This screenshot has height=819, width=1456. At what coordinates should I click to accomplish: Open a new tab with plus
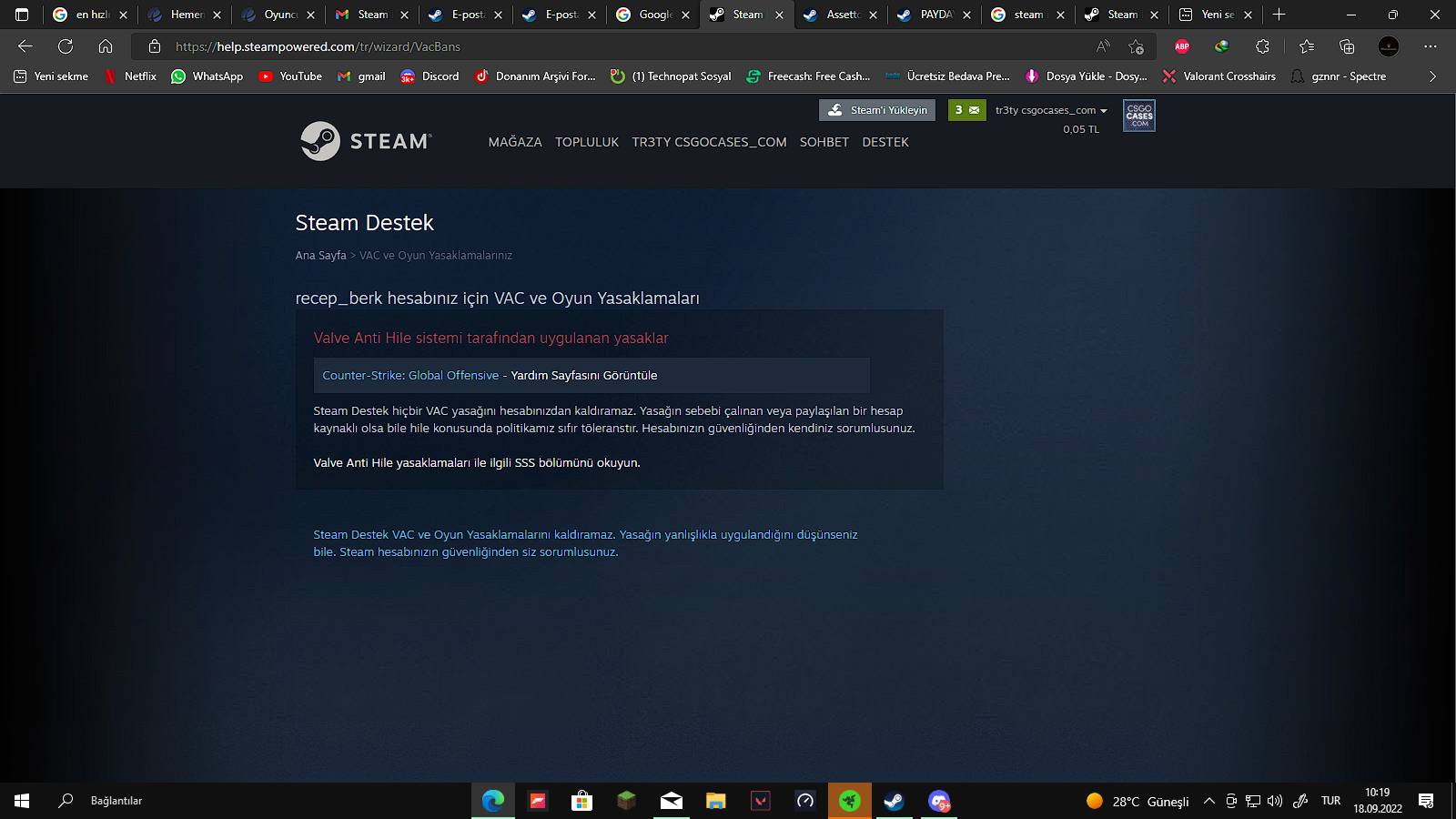pos(1279,15)
